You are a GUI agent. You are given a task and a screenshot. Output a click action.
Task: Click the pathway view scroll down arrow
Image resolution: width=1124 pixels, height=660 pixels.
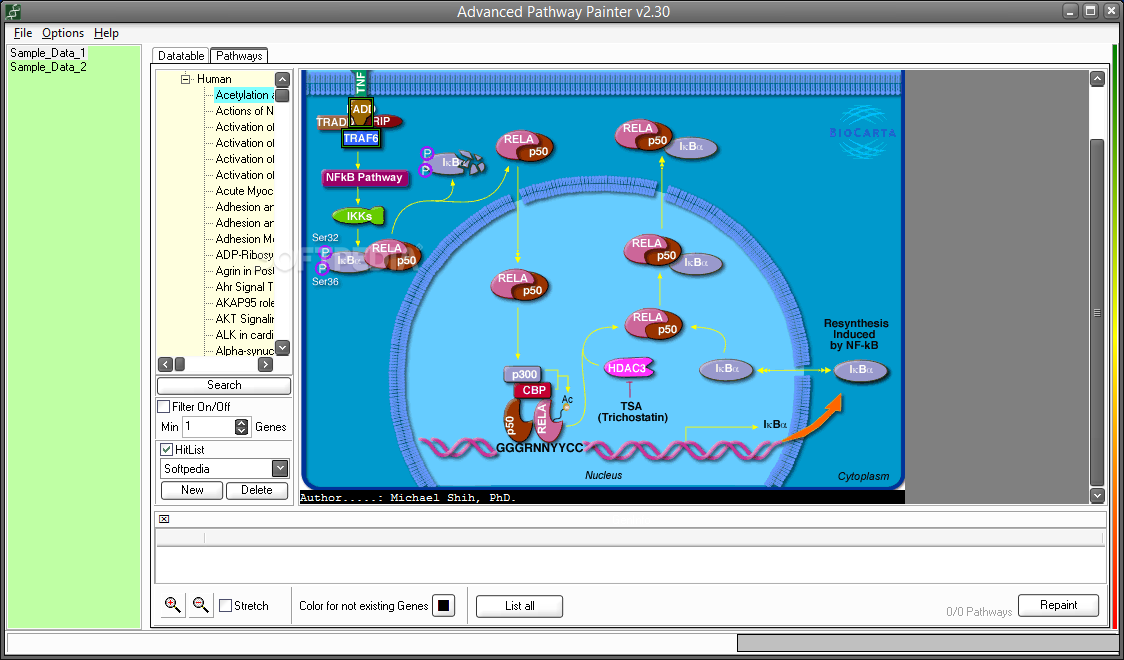pyautogui.click(x=1097, y=494)
